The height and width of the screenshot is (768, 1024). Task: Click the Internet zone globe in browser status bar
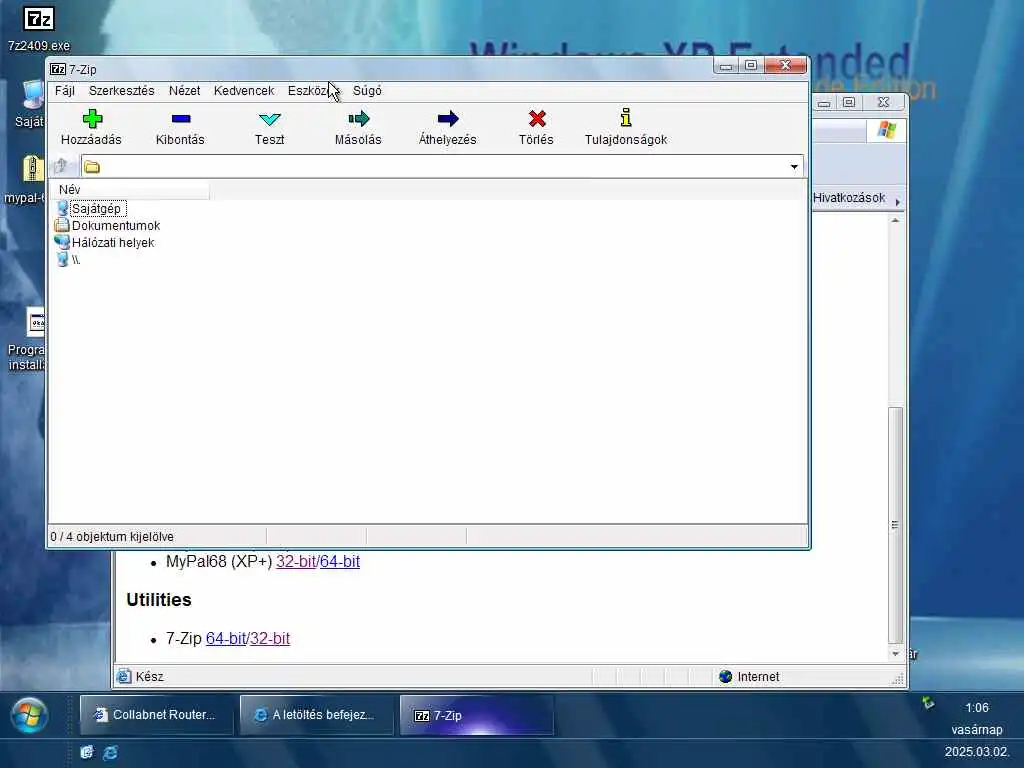[726, 677]
